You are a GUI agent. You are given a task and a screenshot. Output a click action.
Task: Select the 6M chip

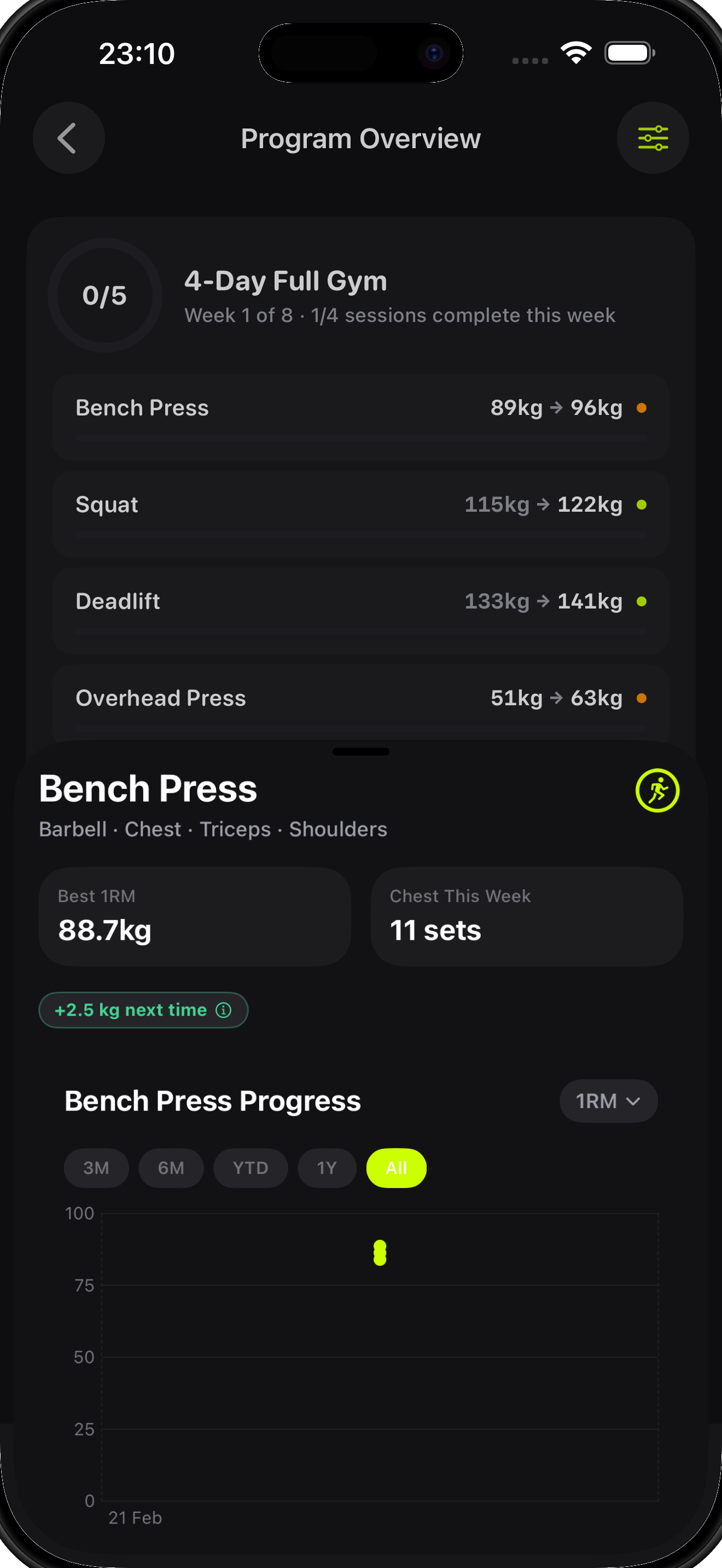pos(171,1167)
